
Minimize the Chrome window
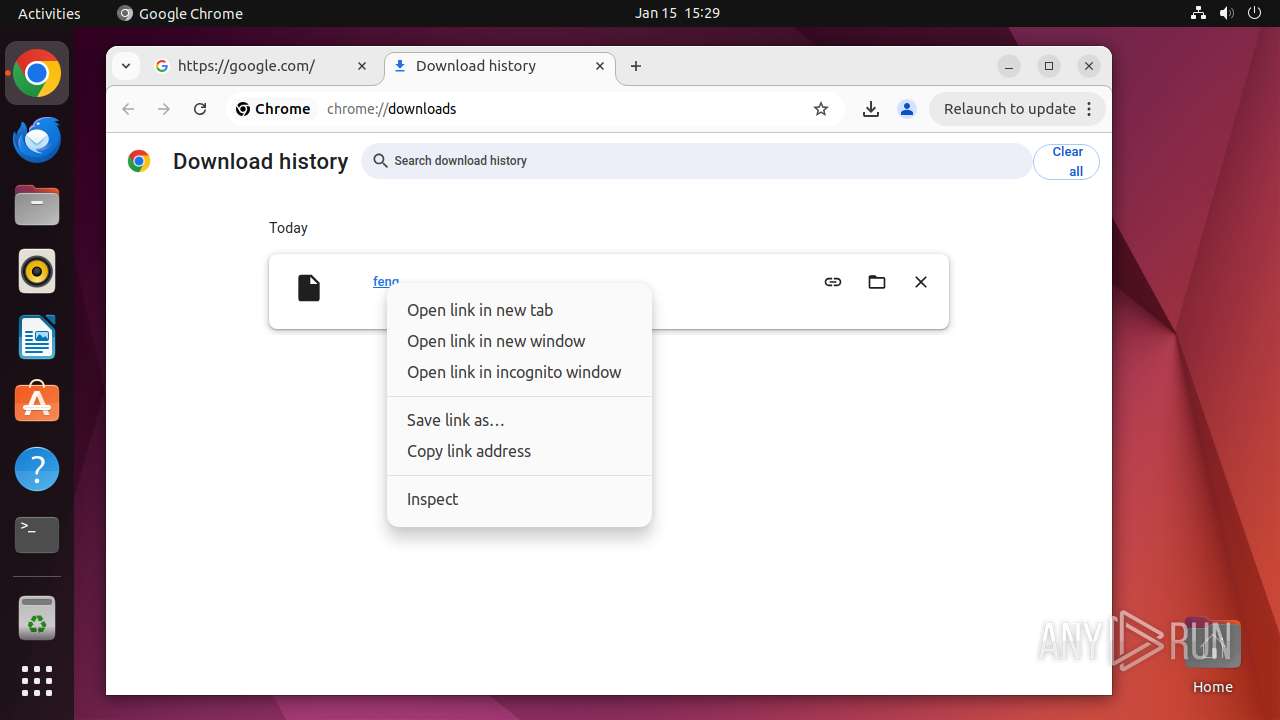tap(1009, 66)
